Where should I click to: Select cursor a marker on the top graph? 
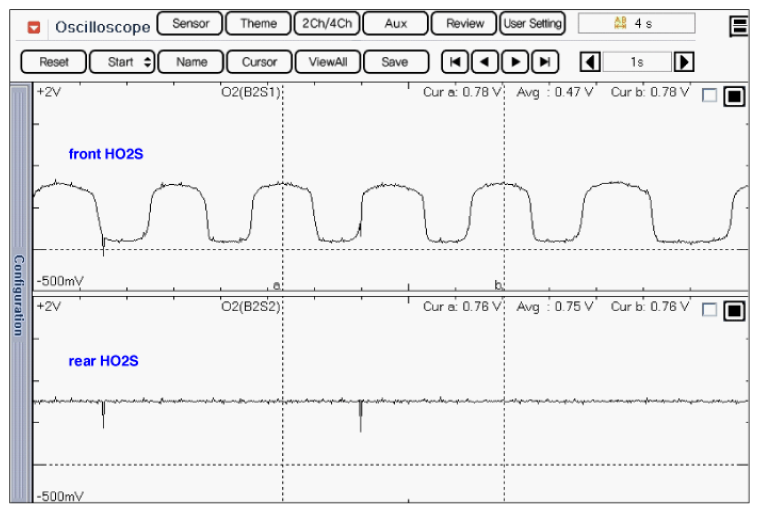[277, 286]
